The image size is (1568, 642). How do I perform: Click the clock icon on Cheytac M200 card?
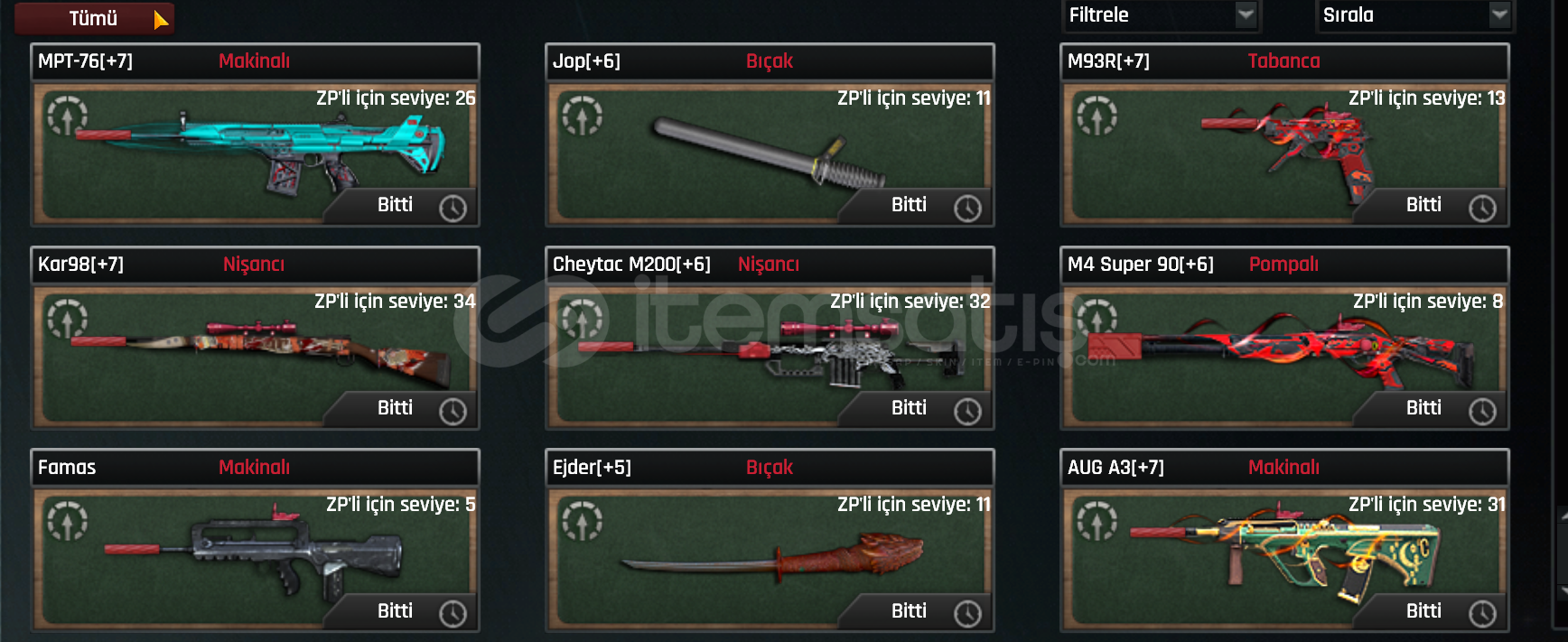[967, 412]
